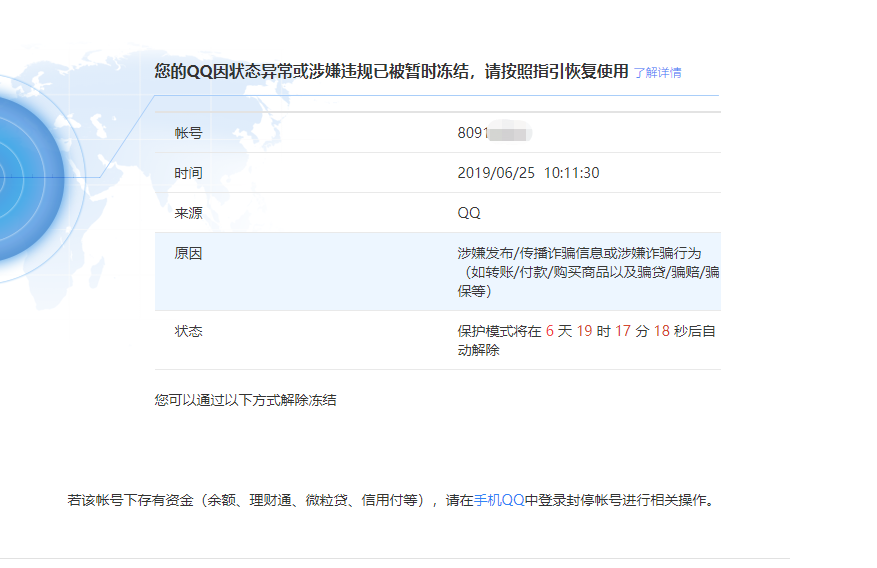Click the QQ source value

469,213
